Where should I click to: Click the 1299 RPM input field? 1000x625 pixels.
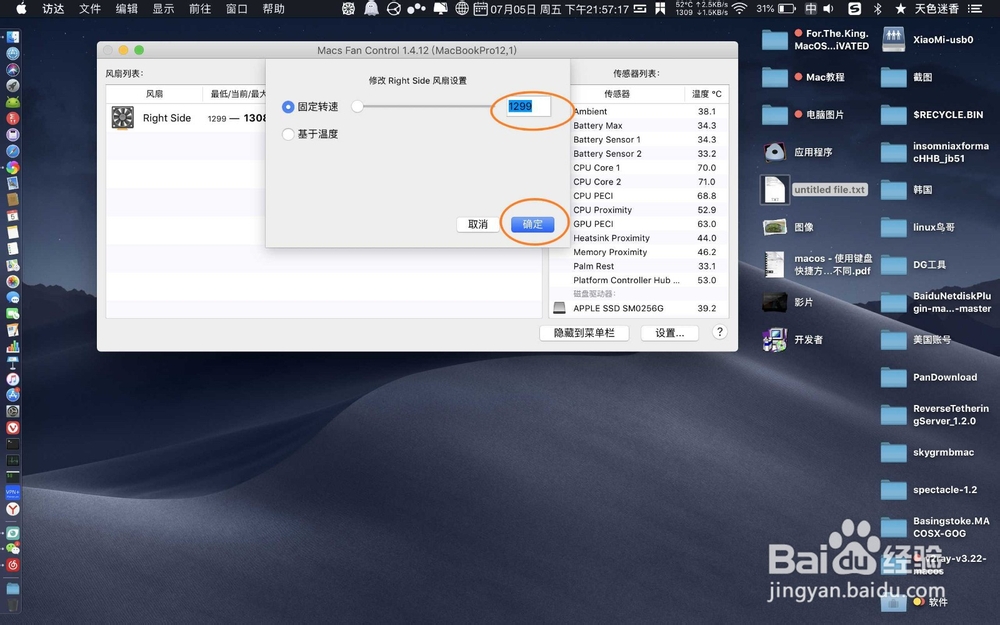(x=528, y=107)
